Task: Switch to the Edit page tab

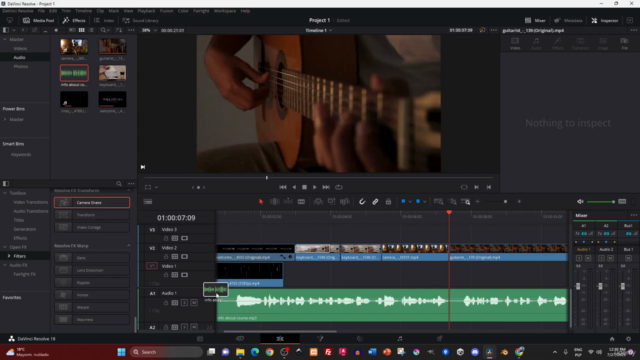Action: coord(280,338)
